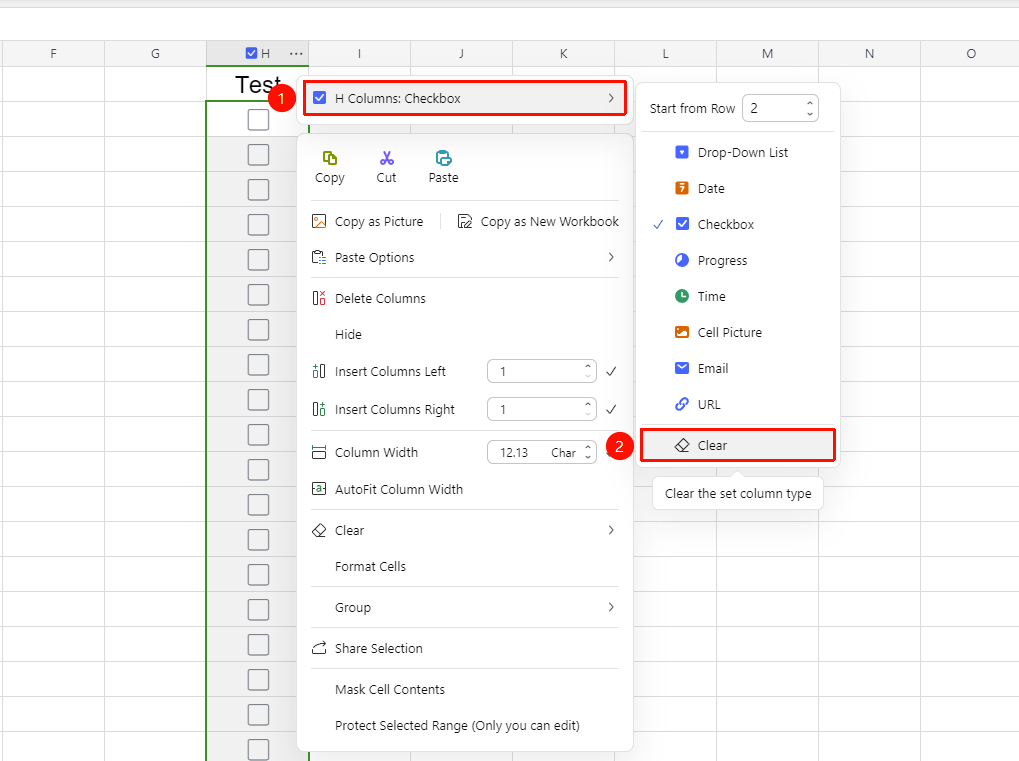The height and width of the screenshot is (761, 1019).
Task: Confirm Insert Columns Right checkmark
Action: (x=611, y=409)
